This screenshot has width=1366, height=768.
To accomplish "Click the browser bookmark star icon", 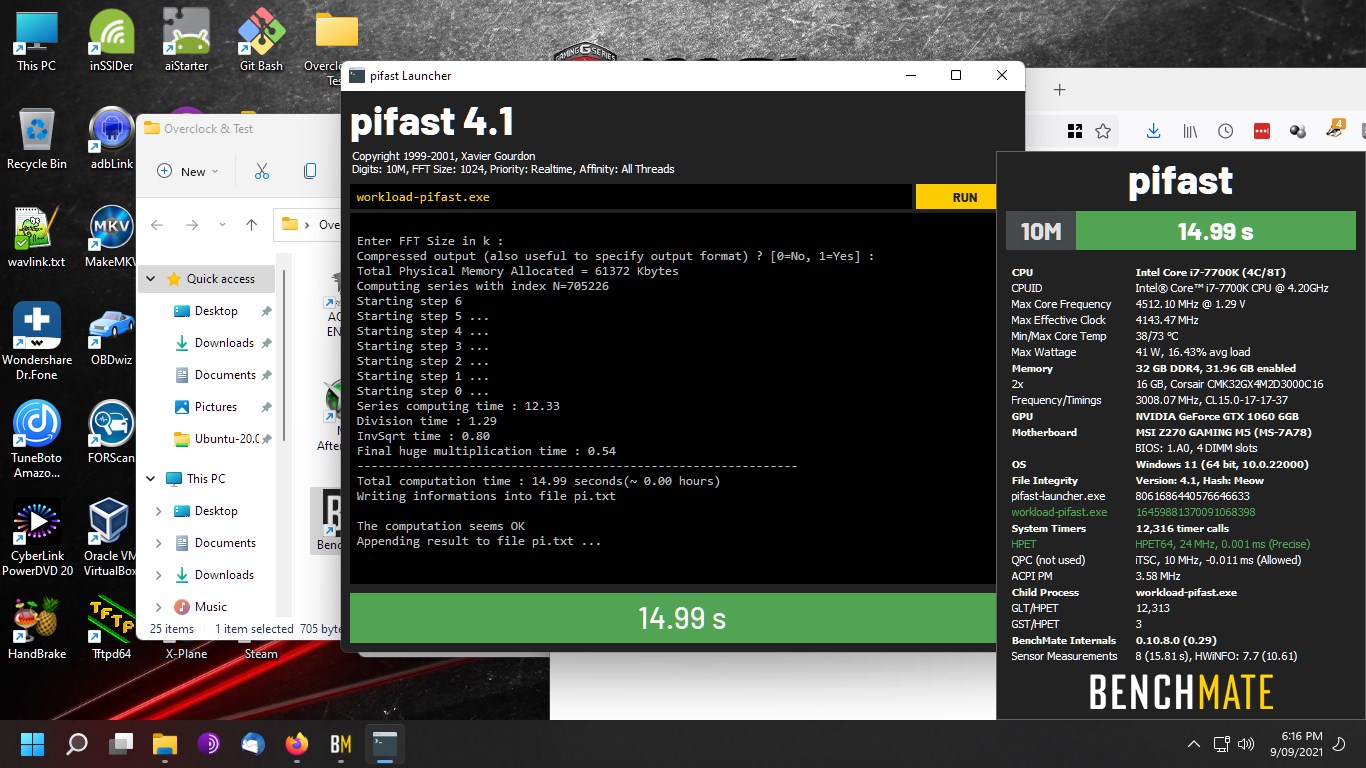I will [1103, 131].
